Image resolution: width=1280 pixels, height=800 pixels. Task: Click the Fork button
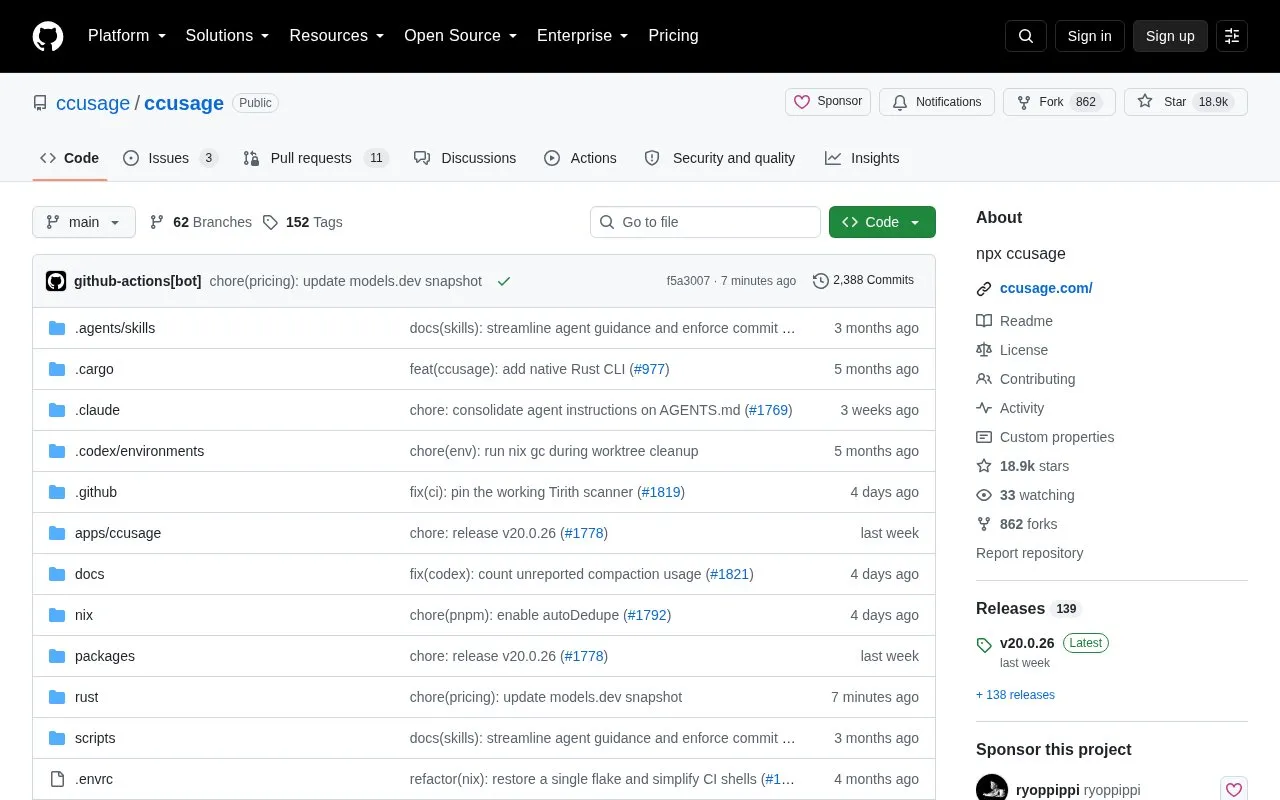pos(1059,102)
